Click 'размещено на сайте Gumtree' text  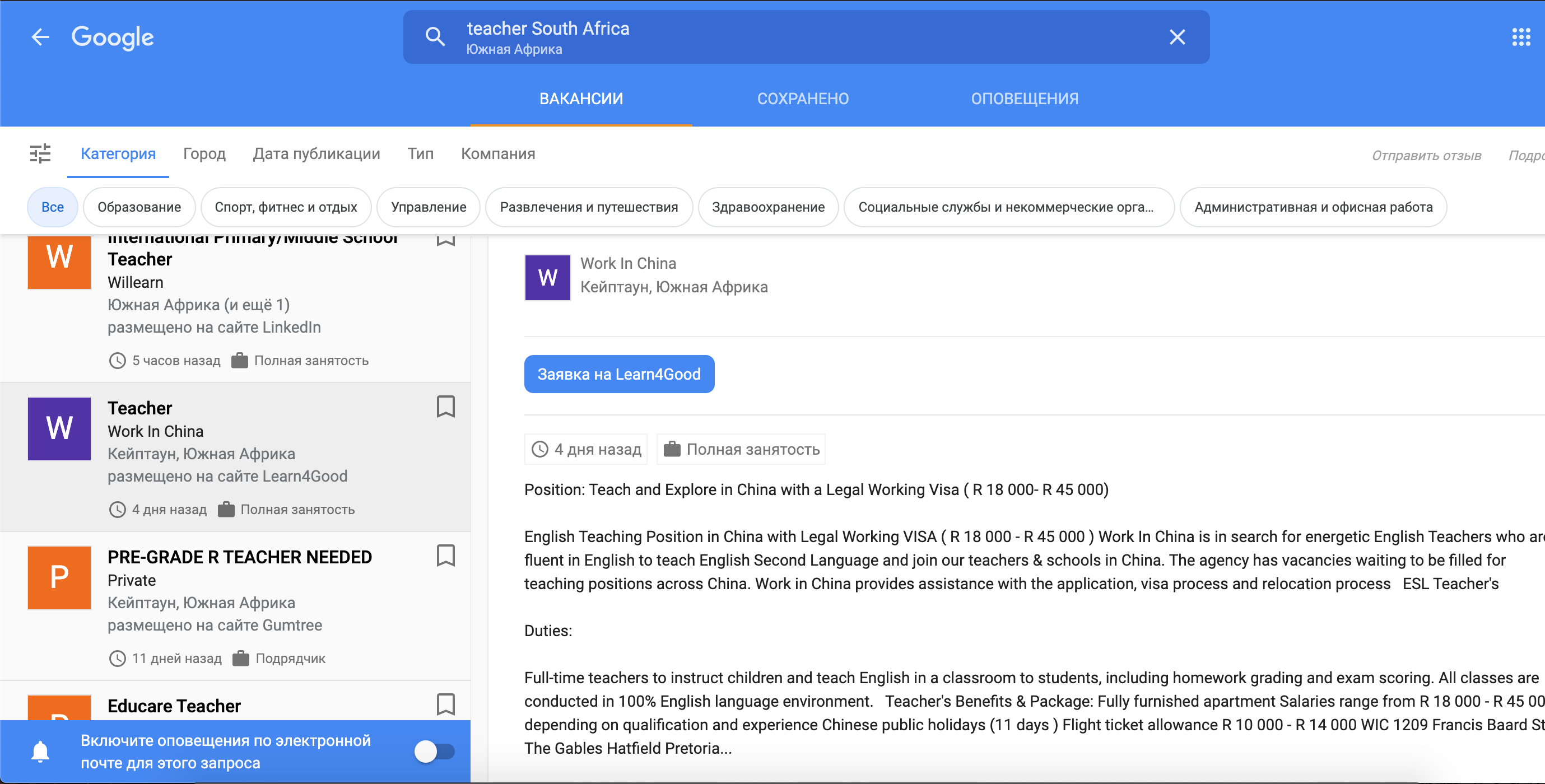[x=215, y=625]
